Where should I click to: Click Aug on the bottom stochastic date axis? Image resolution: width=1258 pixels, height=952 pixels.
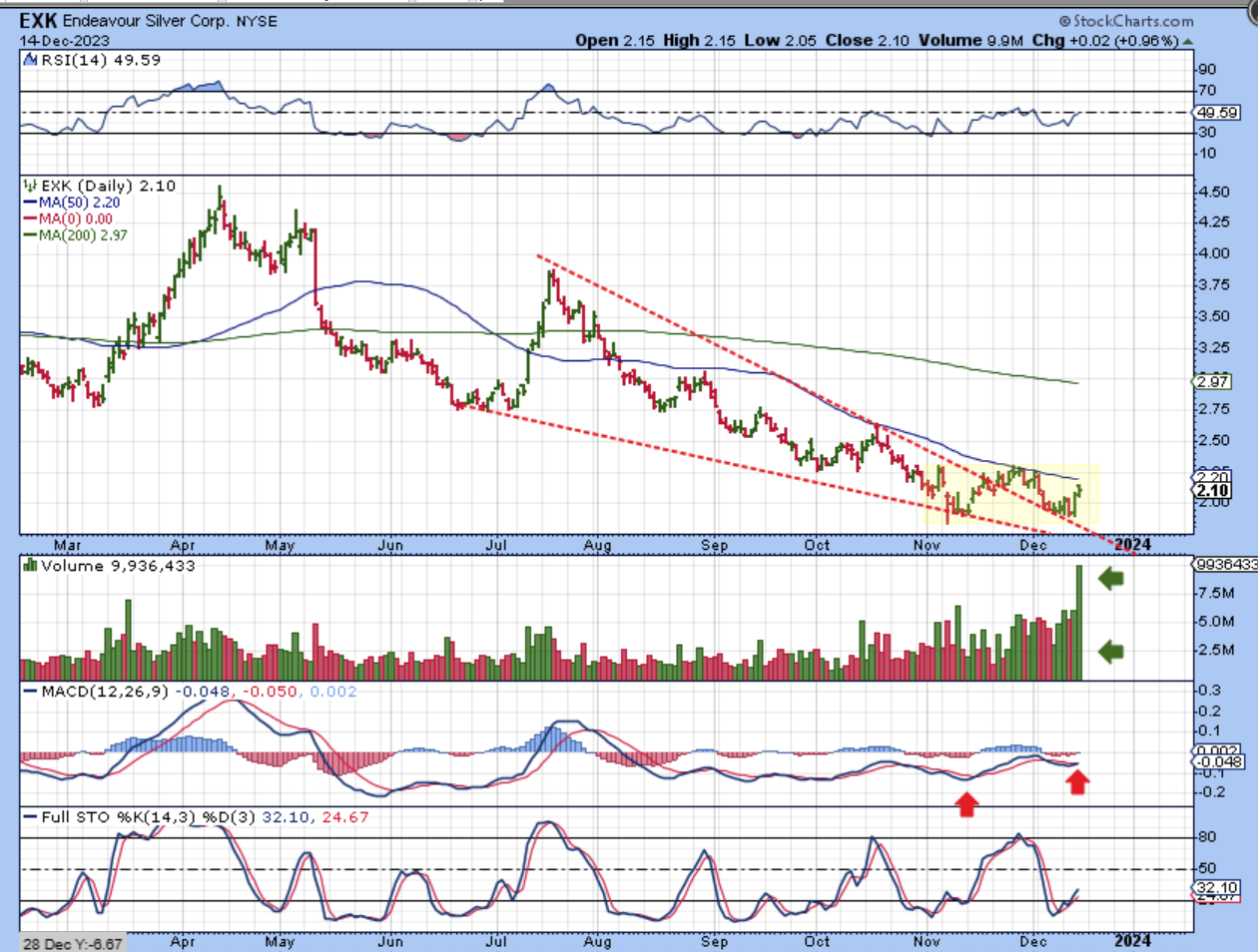597,941
